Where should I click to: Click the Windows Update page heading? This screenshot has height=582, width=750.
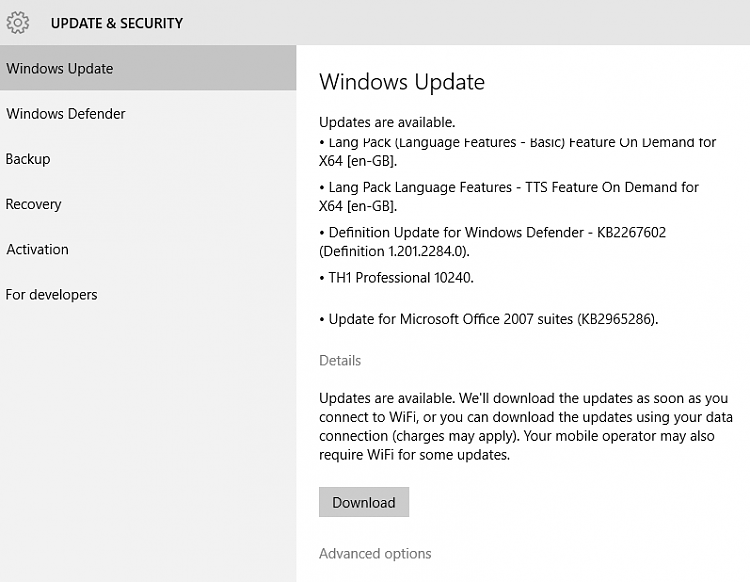(402, 82)
